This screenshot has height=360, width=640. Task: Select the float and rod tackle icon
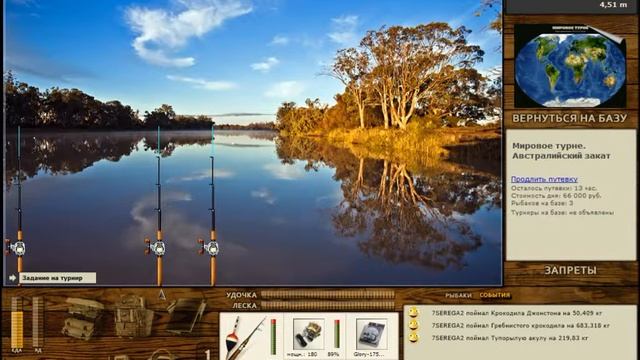coord(245,337)
